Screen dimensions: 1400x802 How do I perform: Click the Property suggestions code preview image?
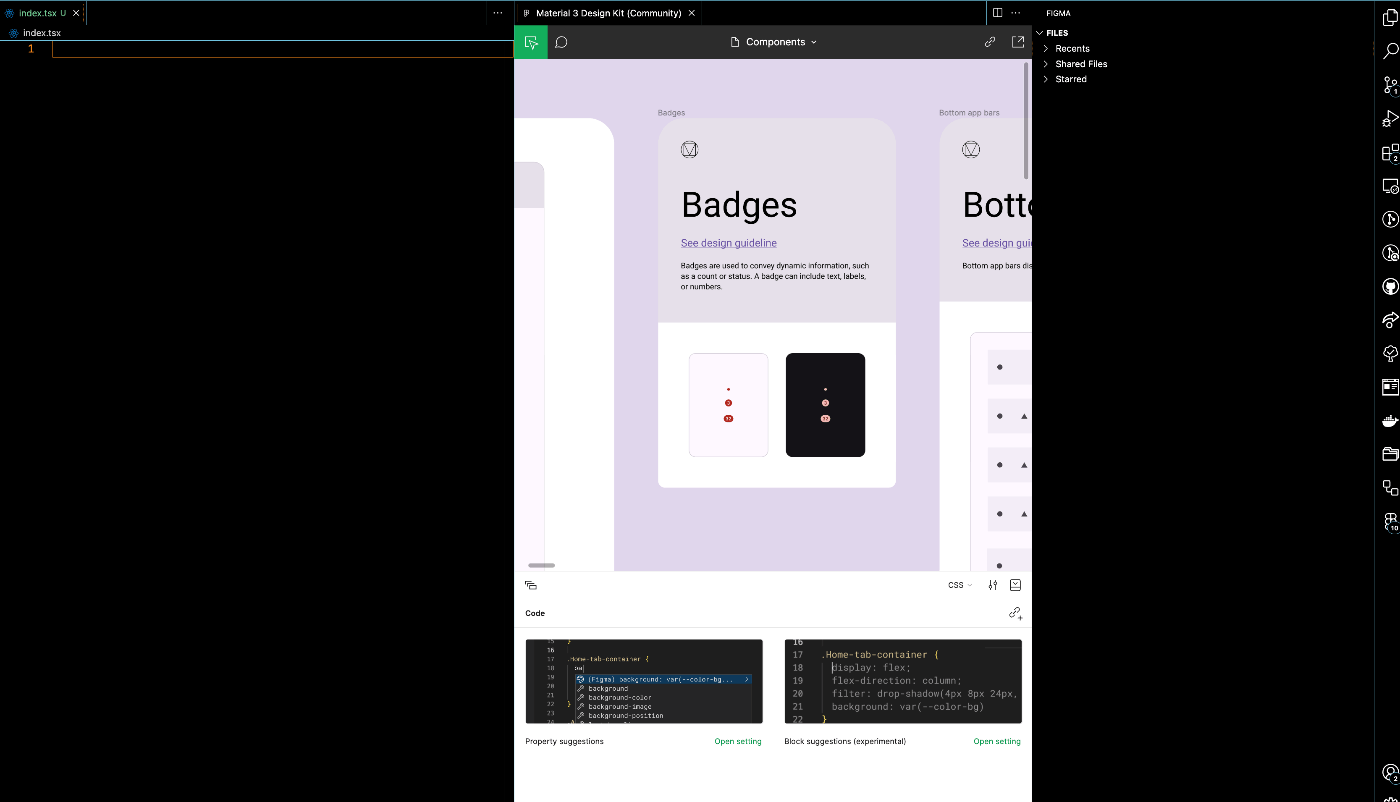[644, 681]
